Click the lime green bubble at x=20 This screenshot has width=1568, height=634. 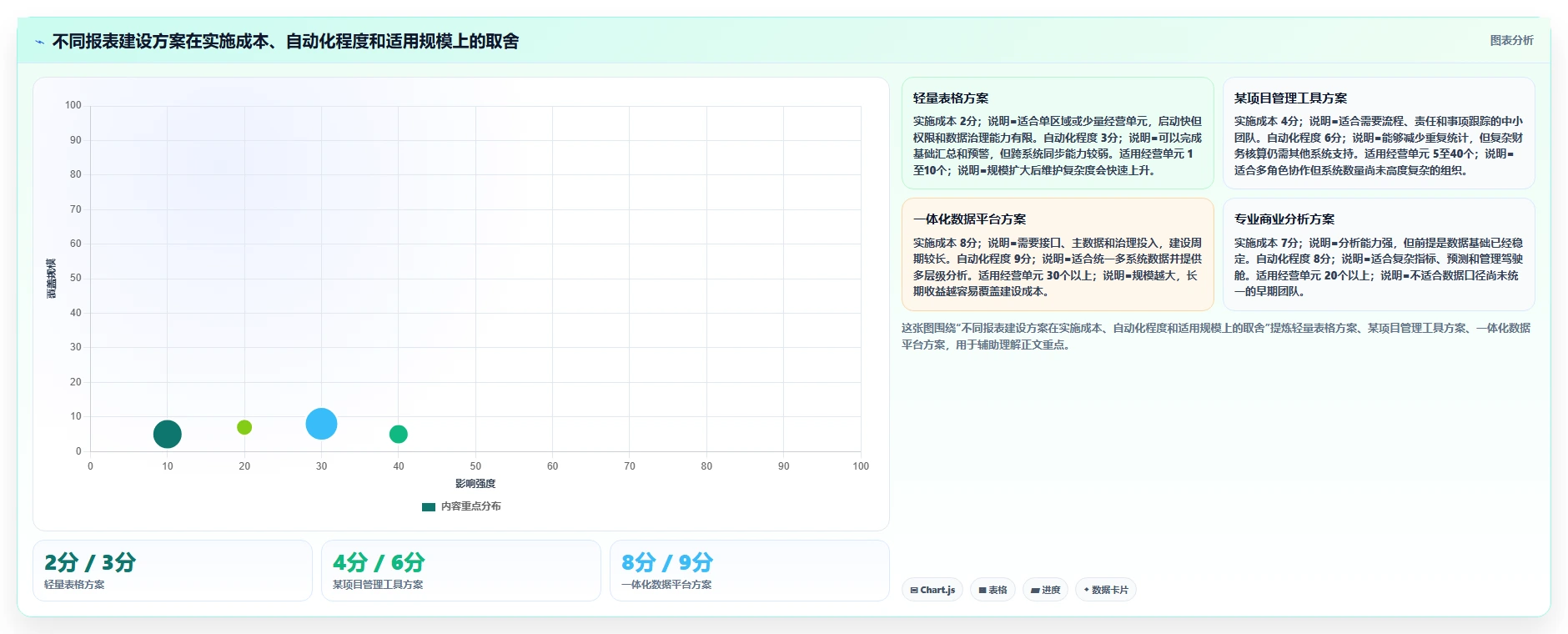[x=244, y=427]
